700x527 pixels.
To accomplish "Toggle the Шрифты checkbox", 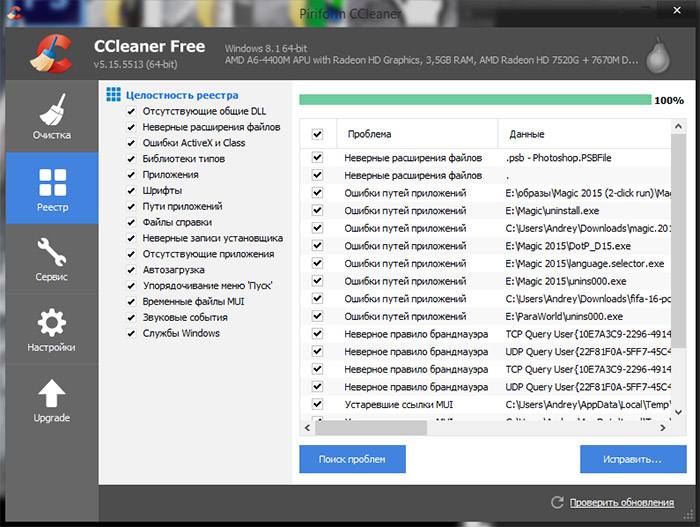I will pyautogui.click(x=131, y=190).
